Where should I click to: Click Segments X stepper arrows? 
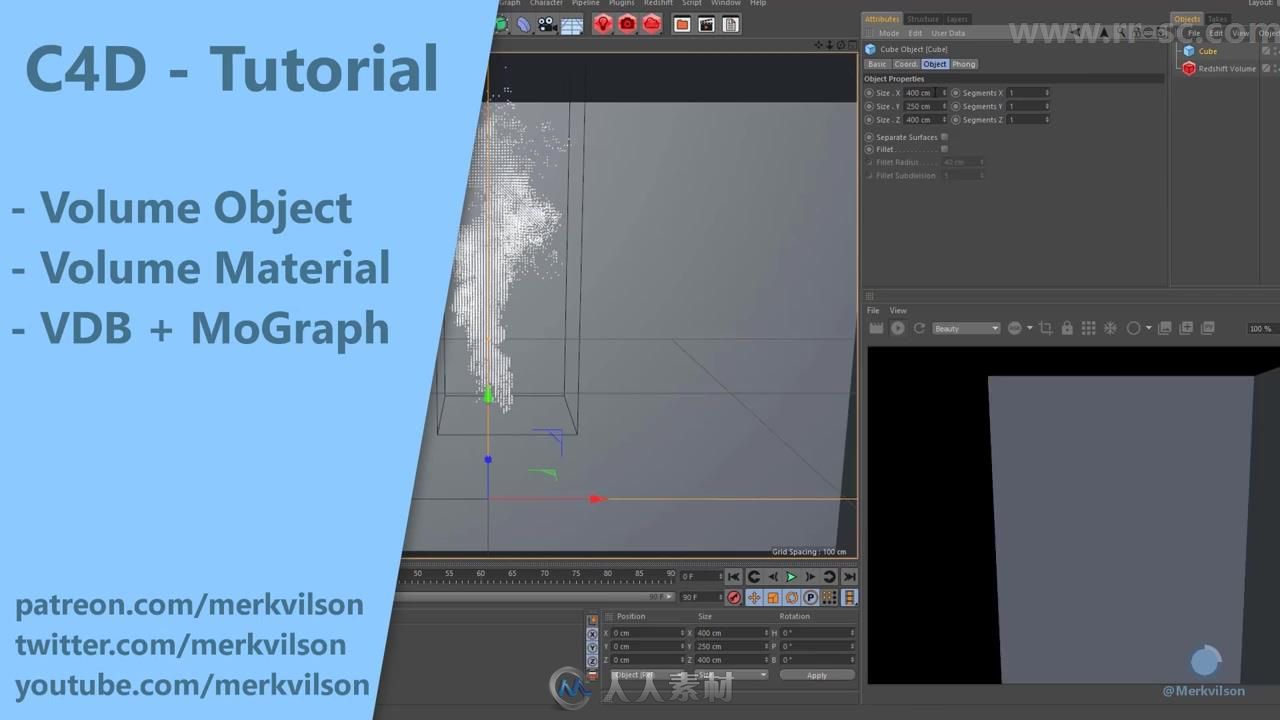click(x=1047, y=93)
